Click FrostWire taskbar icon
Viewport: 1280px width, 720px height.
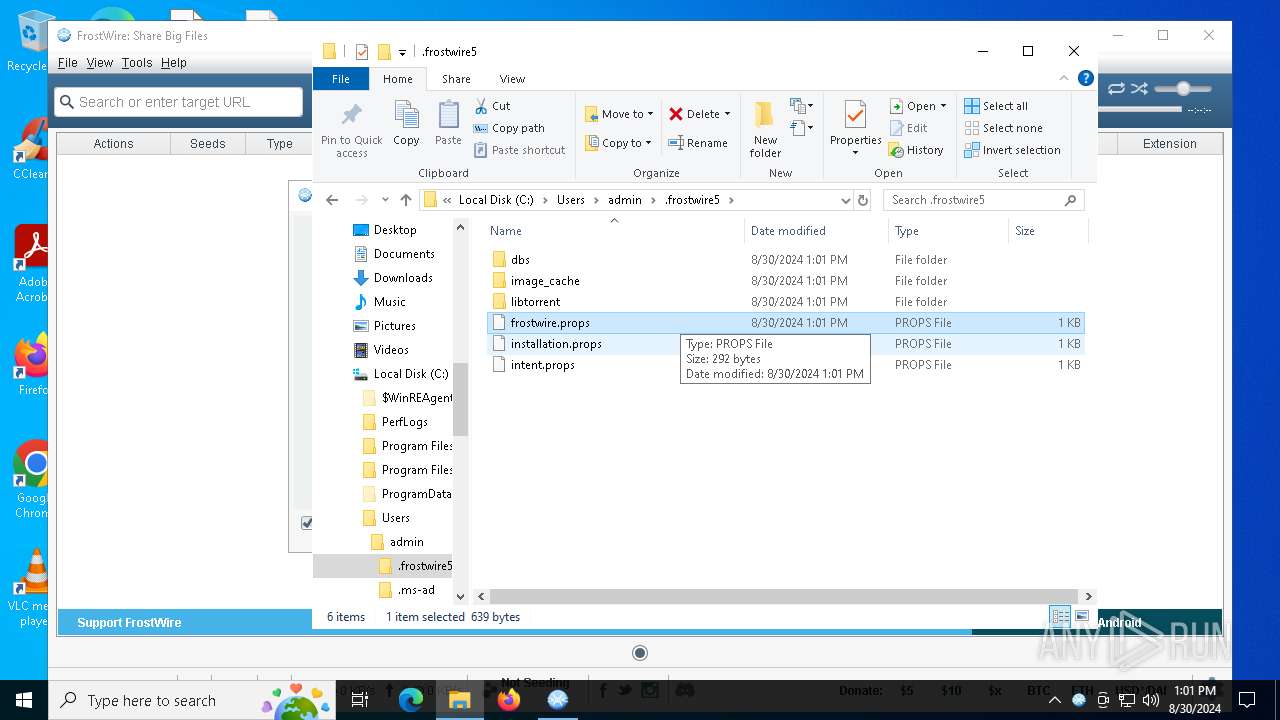[x=558, y=700]
